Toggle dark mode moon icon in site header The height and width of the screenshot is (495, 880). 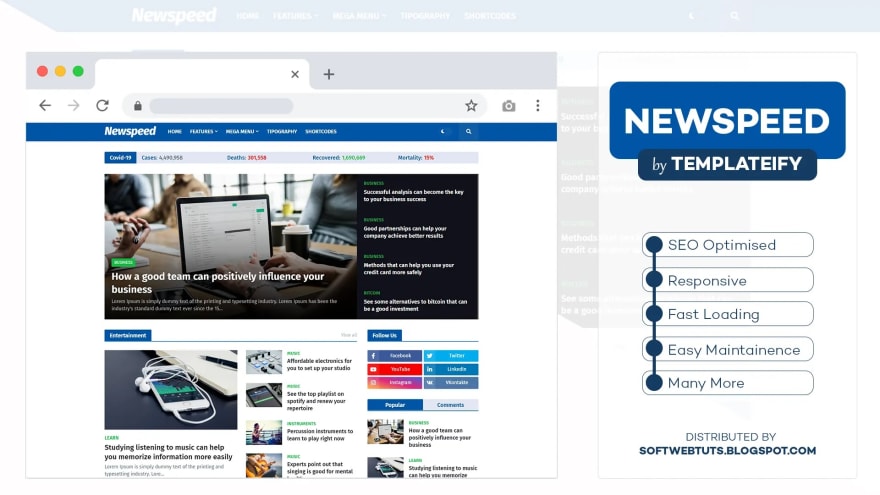tap(442, 131)
